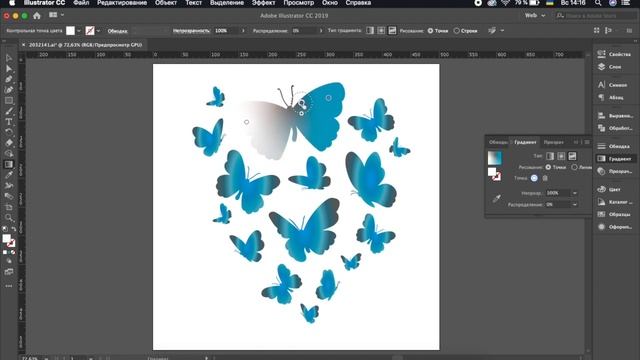Open Edit Toolbar three-dots button

click(x=9, y=286)
